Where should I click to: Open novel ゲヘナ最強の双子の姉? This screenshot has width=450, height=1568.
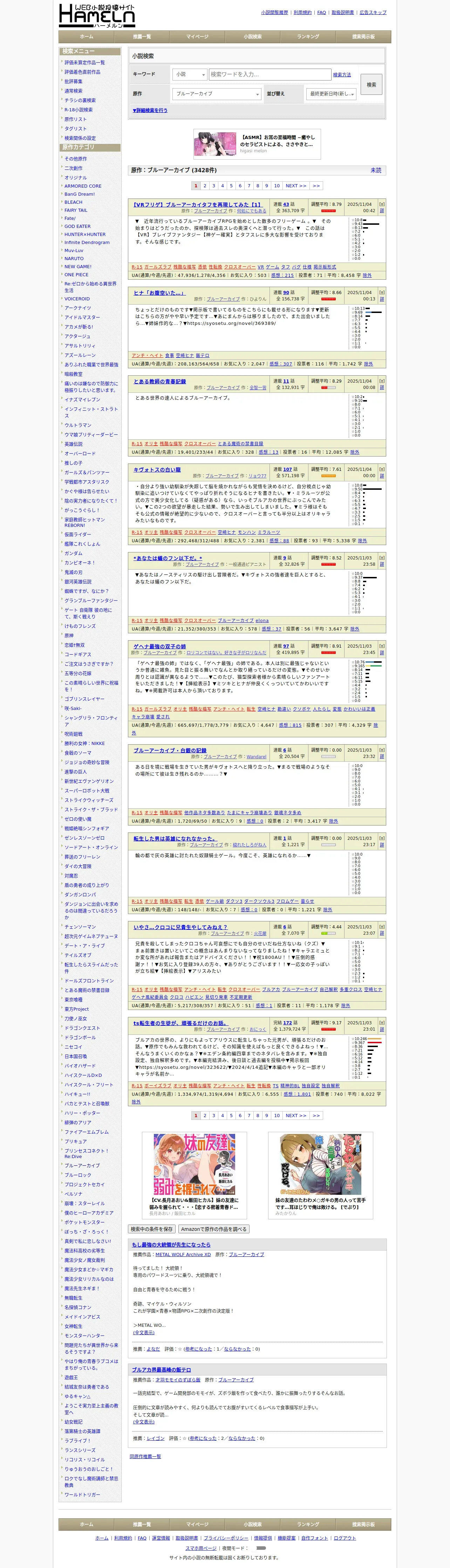pos(160,647)
